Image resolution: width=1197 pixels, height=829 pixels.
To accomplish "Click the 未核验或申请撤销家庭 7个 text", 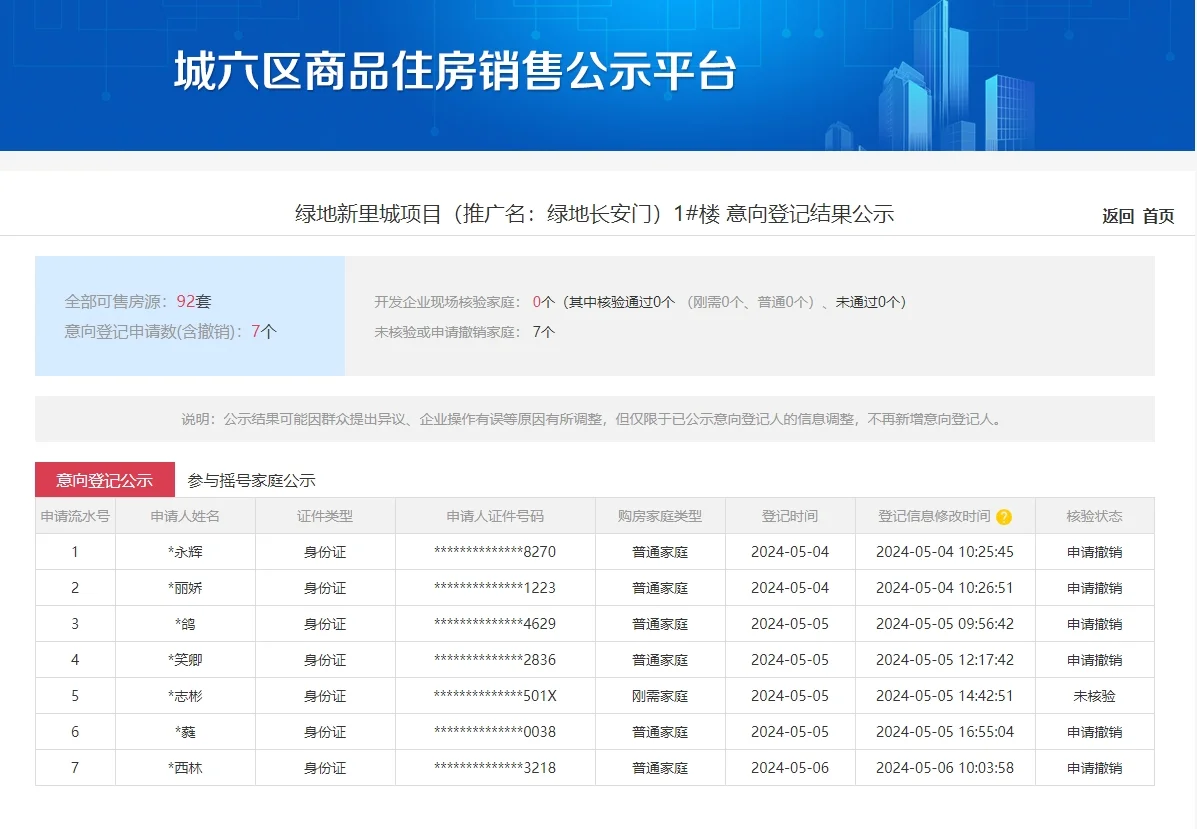I will tap(464, 332).
